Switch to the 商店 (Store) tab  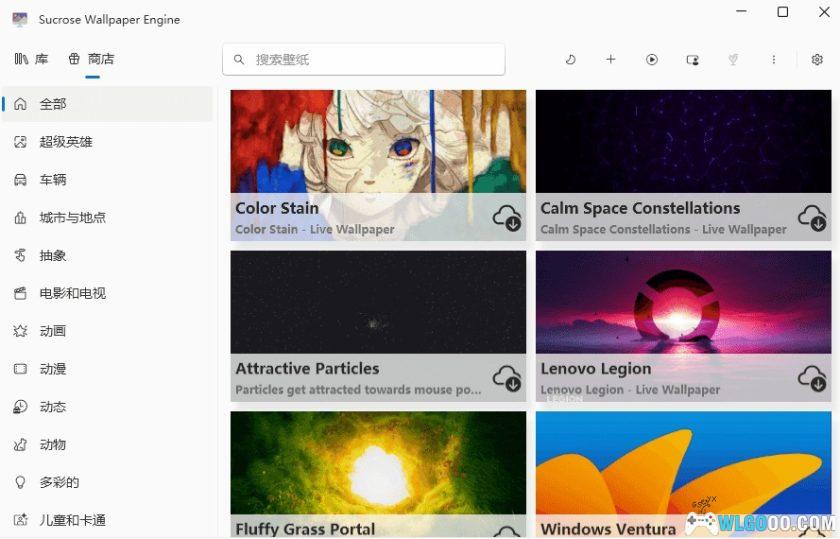point(92,59)
